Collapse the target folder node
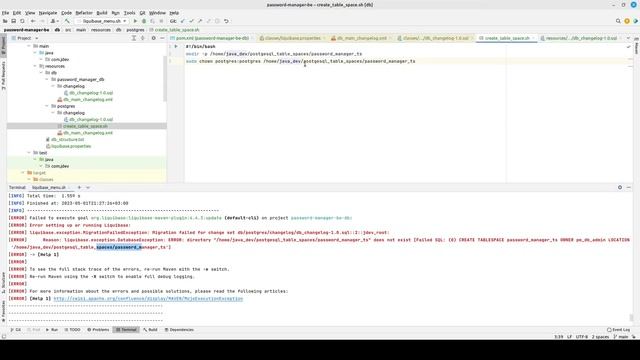 (23, 173)
